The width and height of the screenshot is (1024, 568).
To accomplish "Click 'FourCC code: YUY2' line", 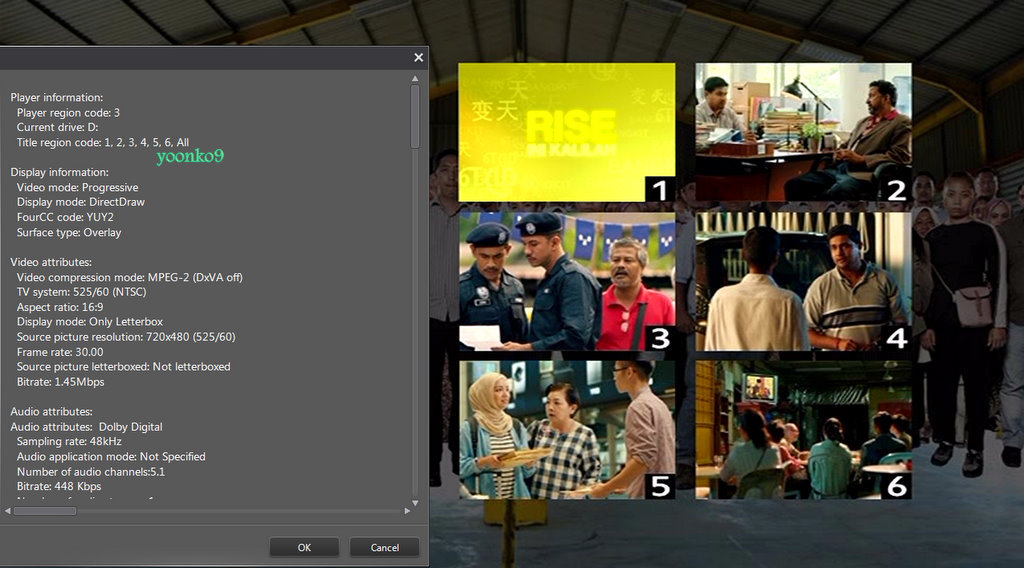I will [65, 217].
